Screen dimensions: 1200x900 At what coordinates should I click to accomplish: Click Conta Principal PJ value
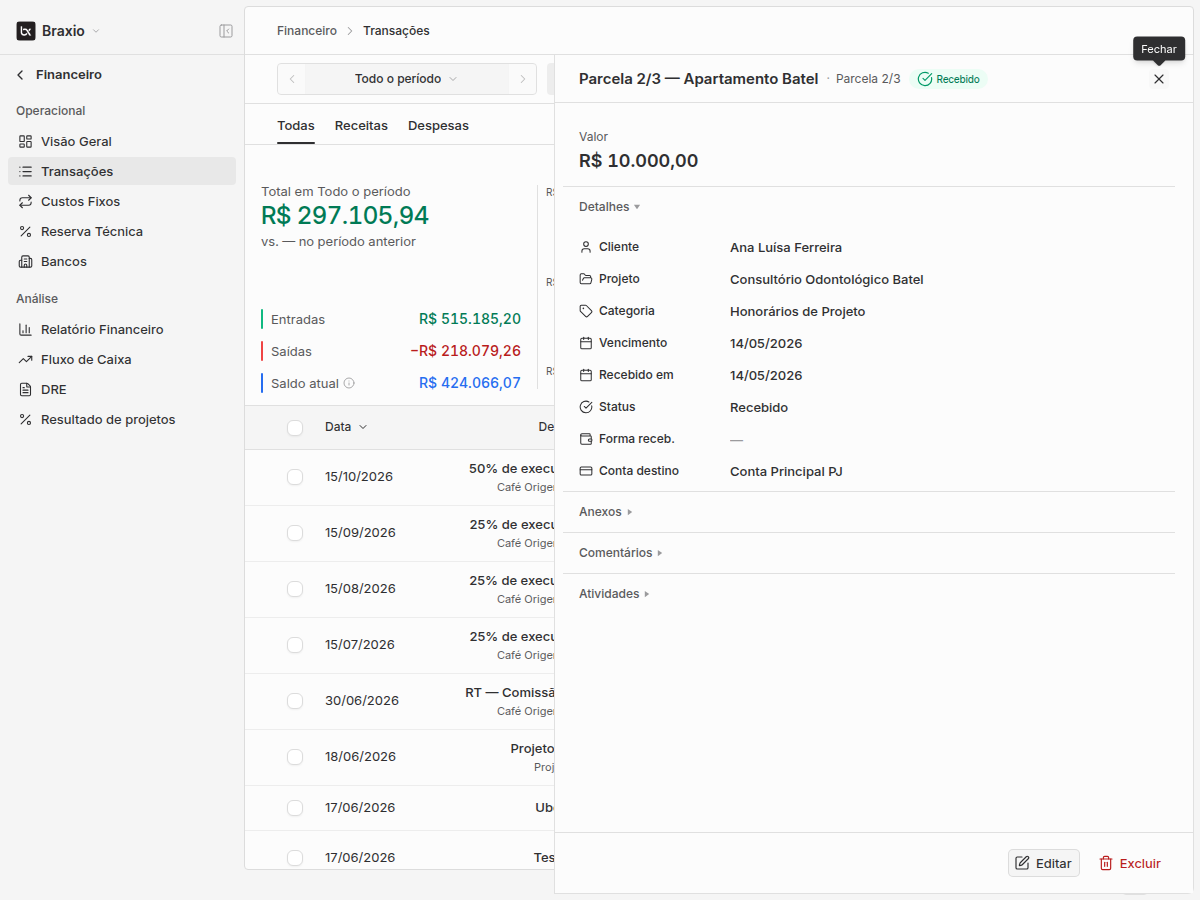[x=786, y=472]
